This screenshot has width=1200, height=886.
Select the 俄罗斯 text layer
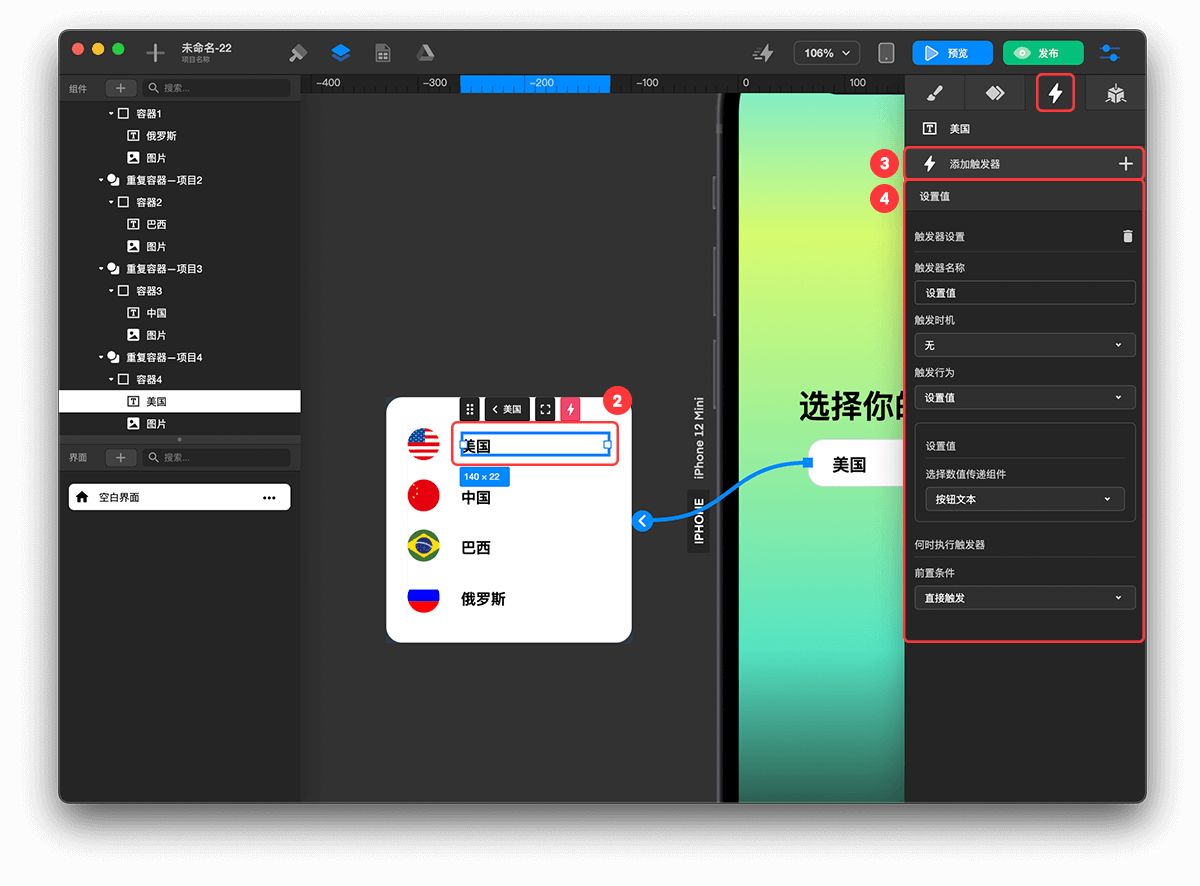(x=161, y=136)
